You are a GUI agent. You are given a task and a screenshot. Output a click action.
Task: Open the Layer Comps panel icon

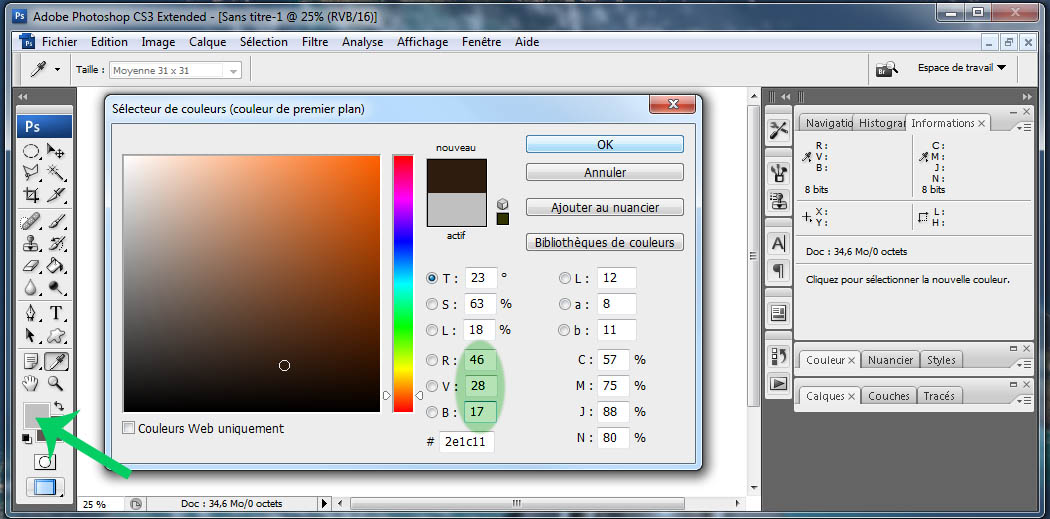[779, 313]
